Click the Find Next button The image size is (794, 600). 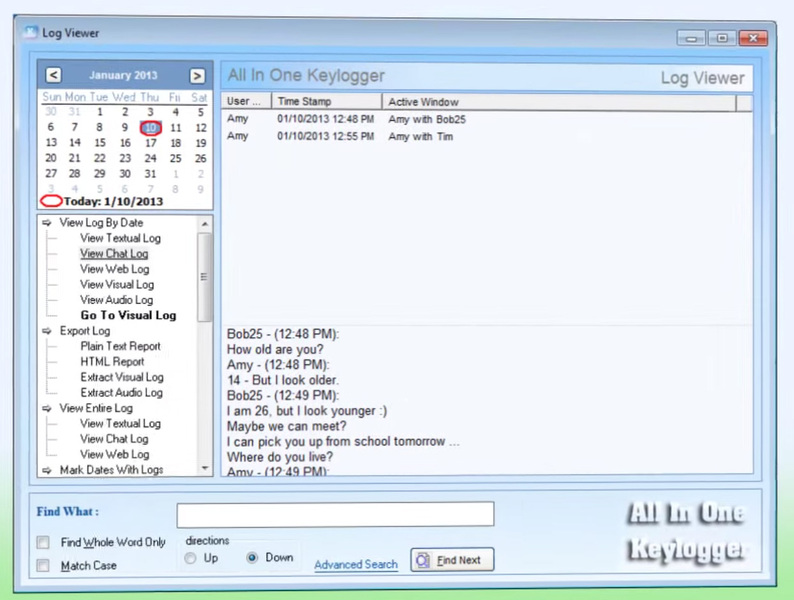[452, 560]
